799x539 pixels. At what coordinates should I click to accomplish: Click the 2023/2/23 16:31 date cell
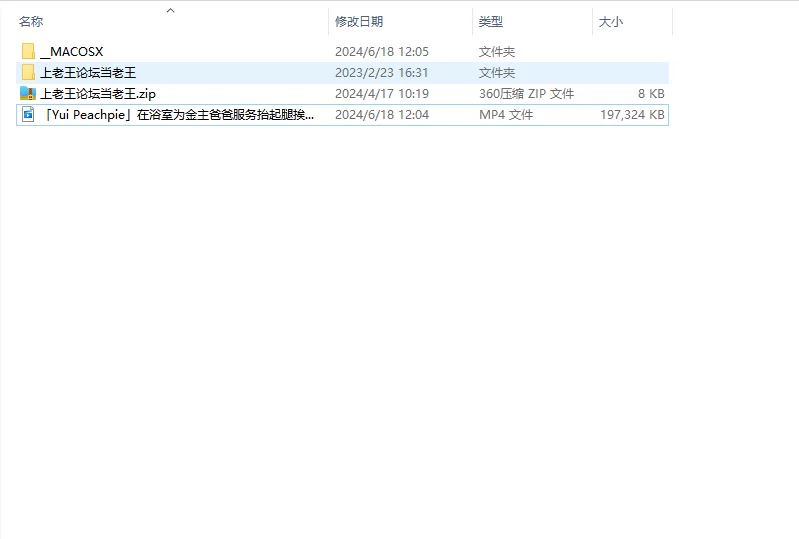point(381,72)
